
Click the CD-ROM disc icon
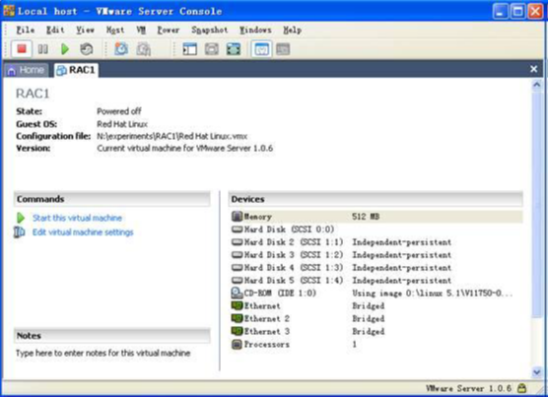pyautogui.click(x=237, y=293)
